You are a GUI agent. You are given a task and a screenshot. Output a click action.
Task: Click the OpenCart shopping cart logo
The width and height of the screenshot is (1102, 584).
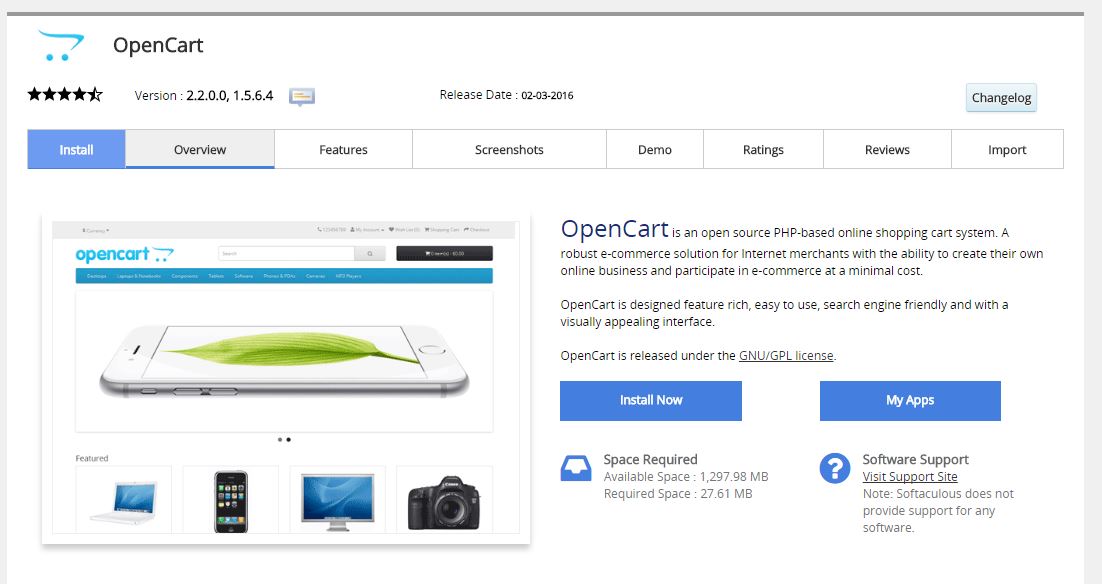click(60, 46)
